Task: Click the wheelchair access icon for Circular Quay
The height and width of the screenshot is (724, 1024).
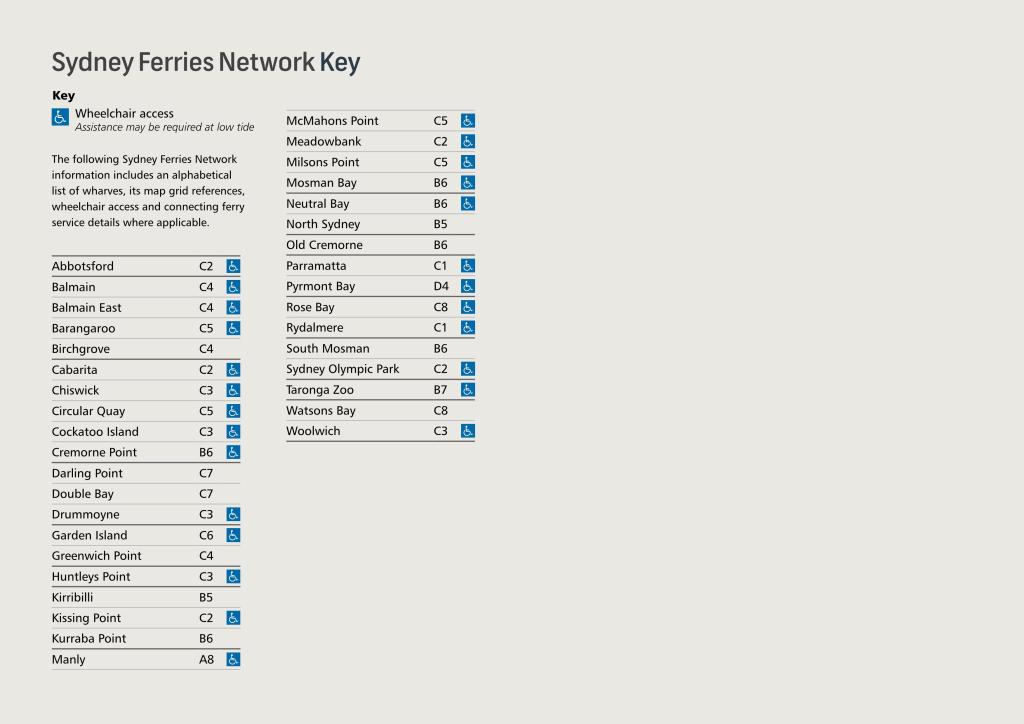Action: point(233,411)
